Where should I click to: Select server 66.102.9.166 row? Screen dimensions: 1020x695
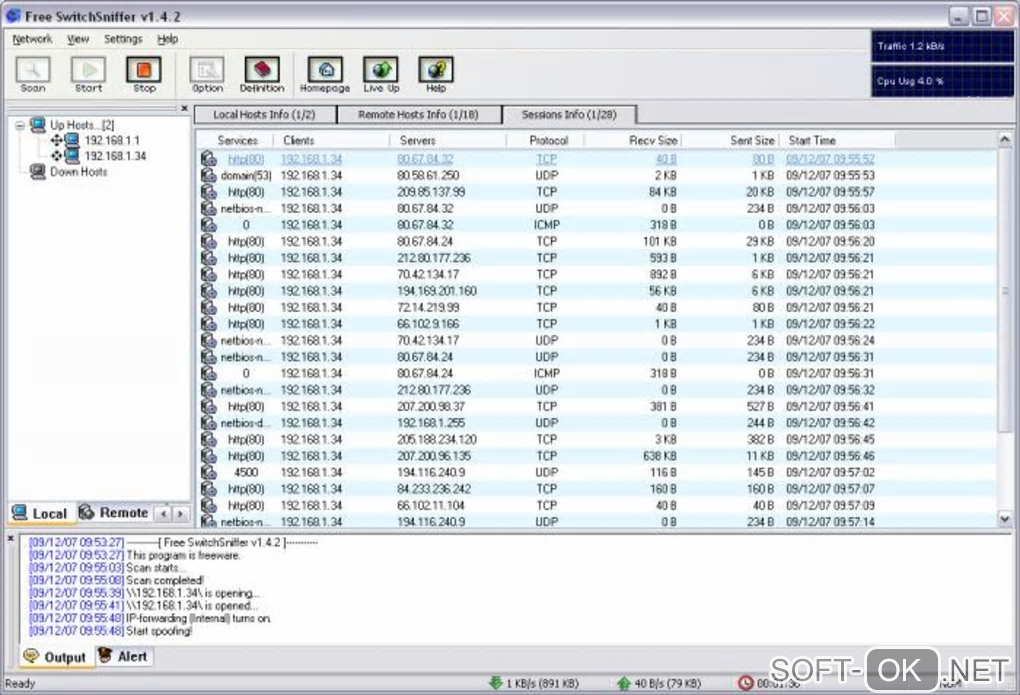[x=428, y=324]
